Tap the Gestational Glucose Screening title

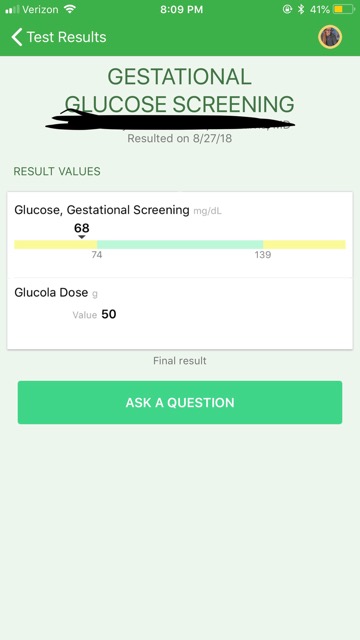[x=180, y=90]
